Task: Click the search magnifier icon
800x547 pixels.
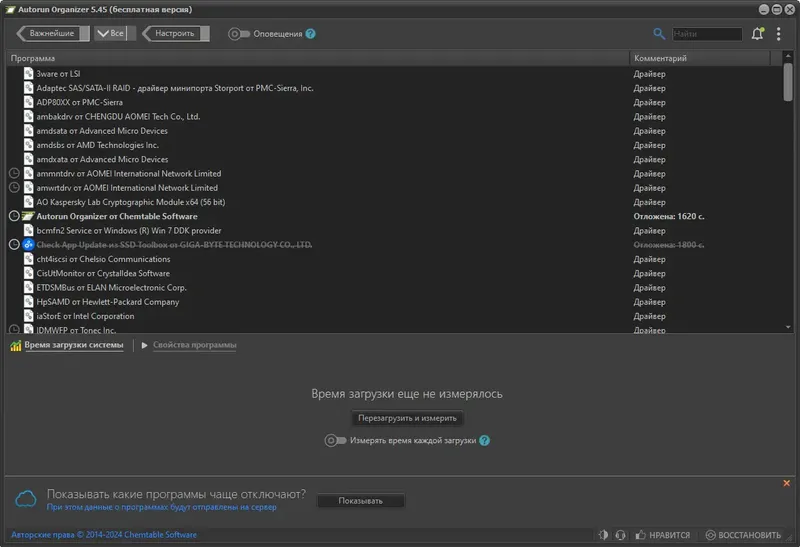Action: (x=659, y=34)
